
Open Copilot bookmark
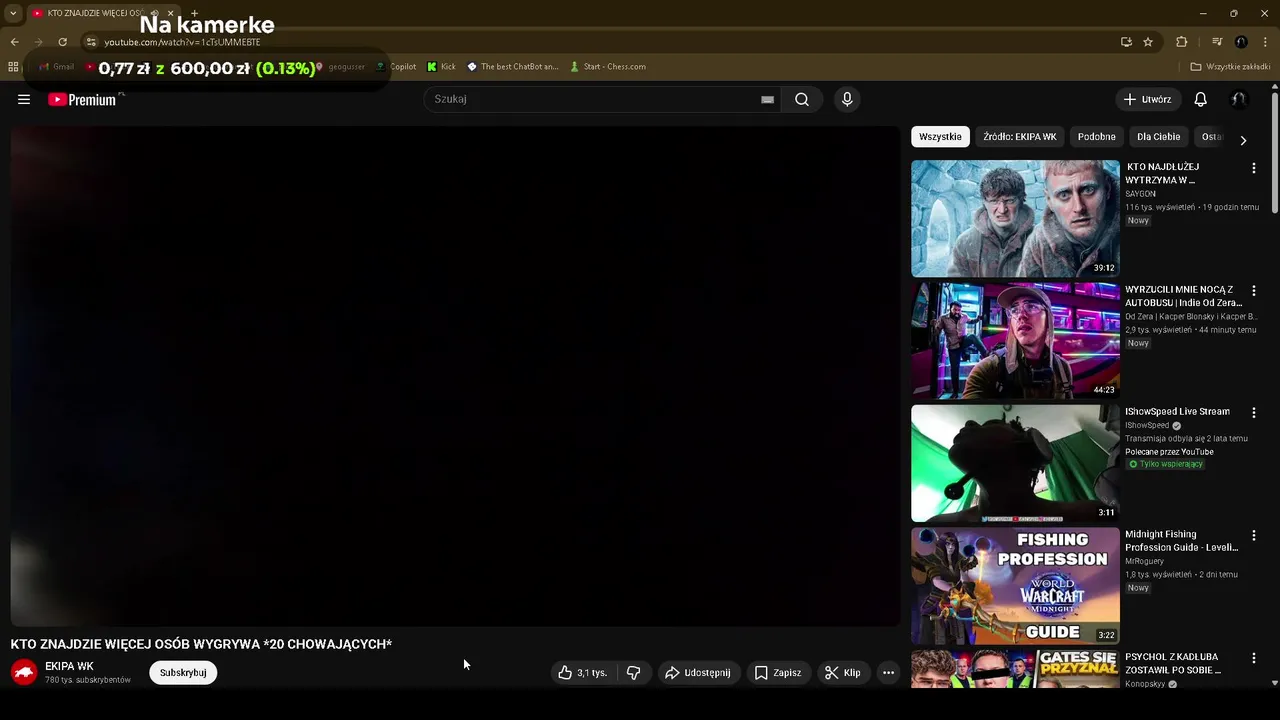(x=396, y=67)
